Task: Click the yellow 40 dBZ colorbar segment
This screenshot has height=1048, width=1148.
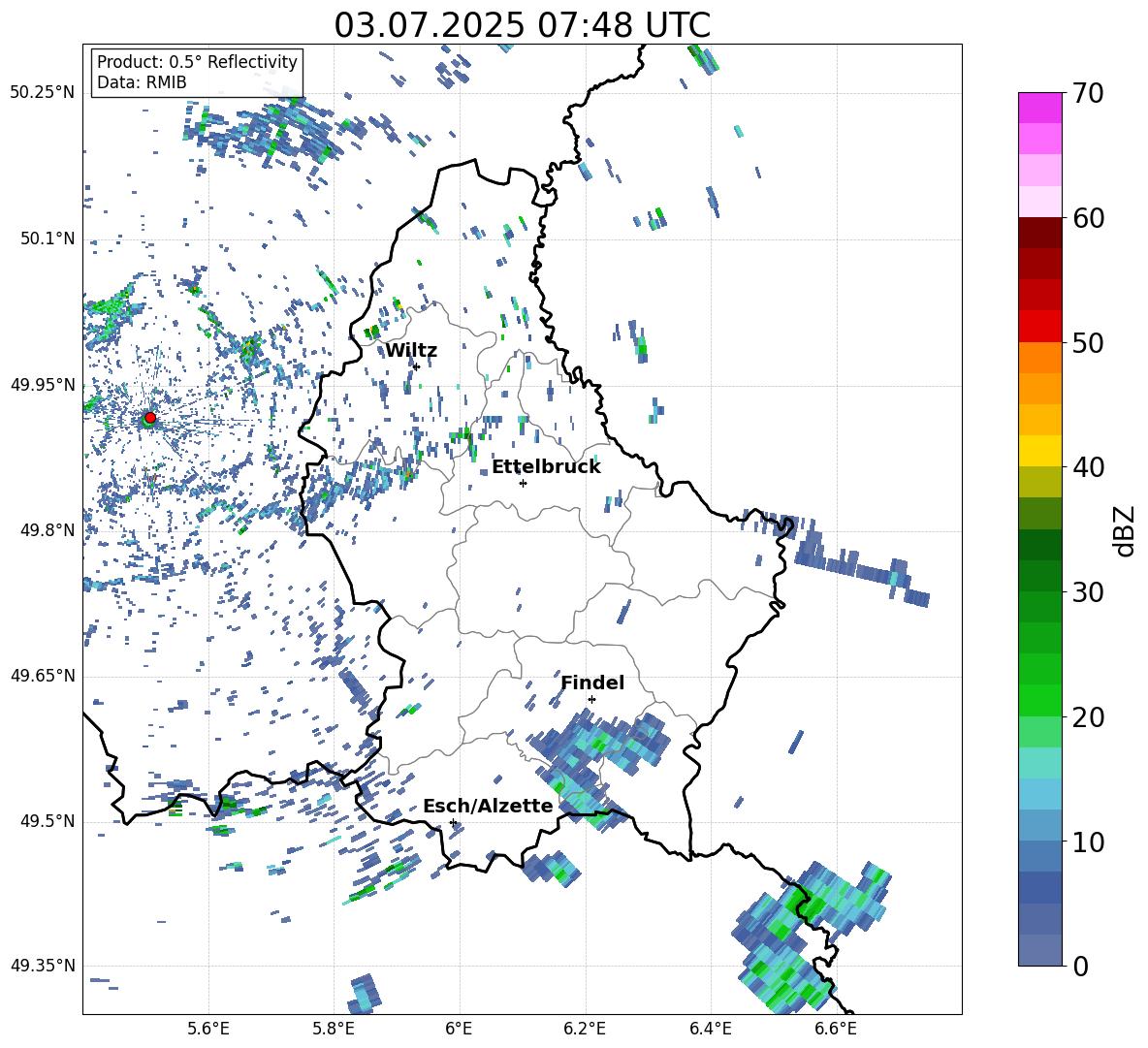Action: pyautogui.click(x=1039, y=451)
